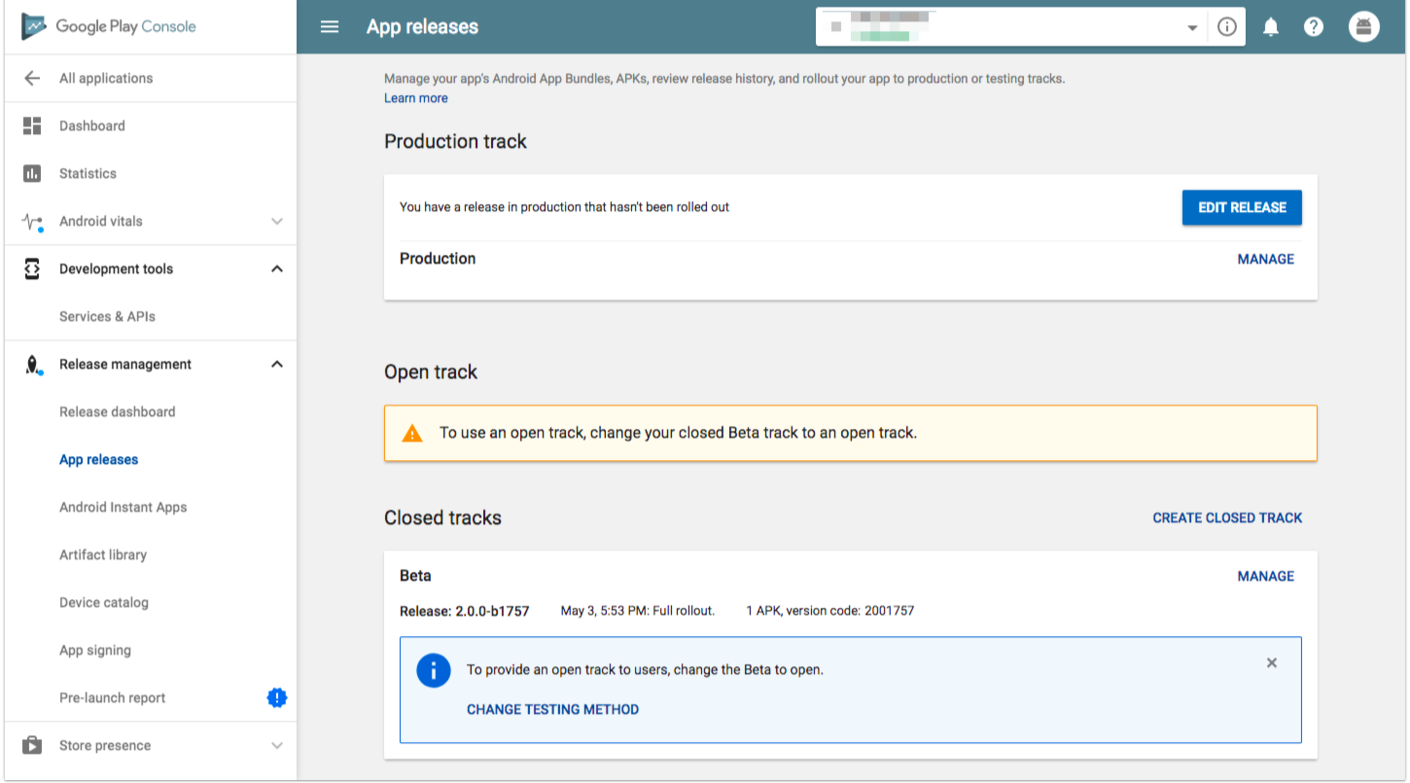Click the account avatar icon
This screenshot has width=1410, height=783.
1363,27
